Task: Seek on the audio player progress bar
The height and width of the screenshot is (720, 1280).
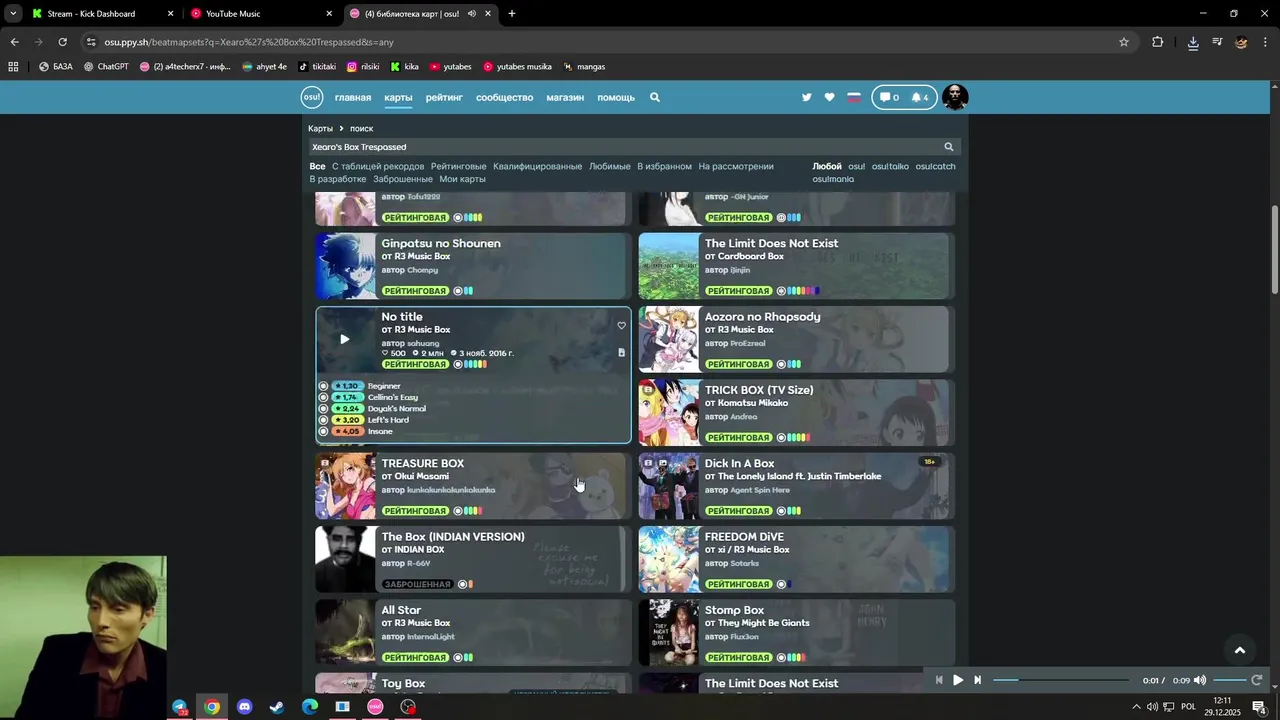Action: pos(1061,680)
